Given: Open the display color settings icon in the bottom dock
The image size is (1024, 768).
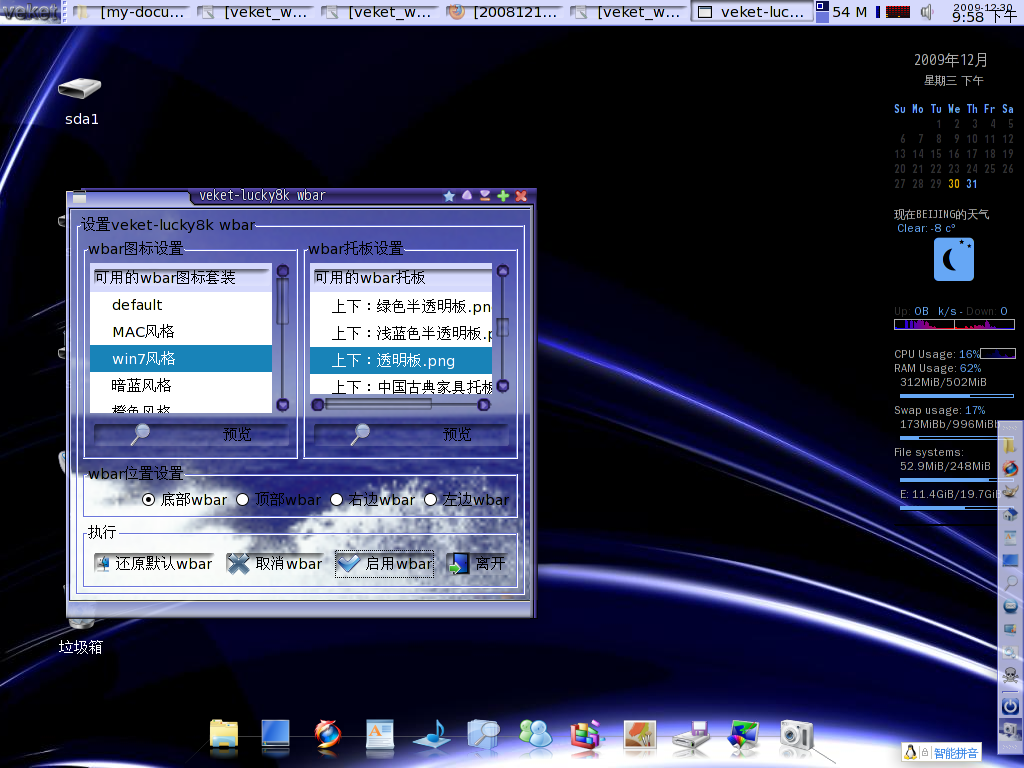Looking at the screenshot, I should click(743, 733).
